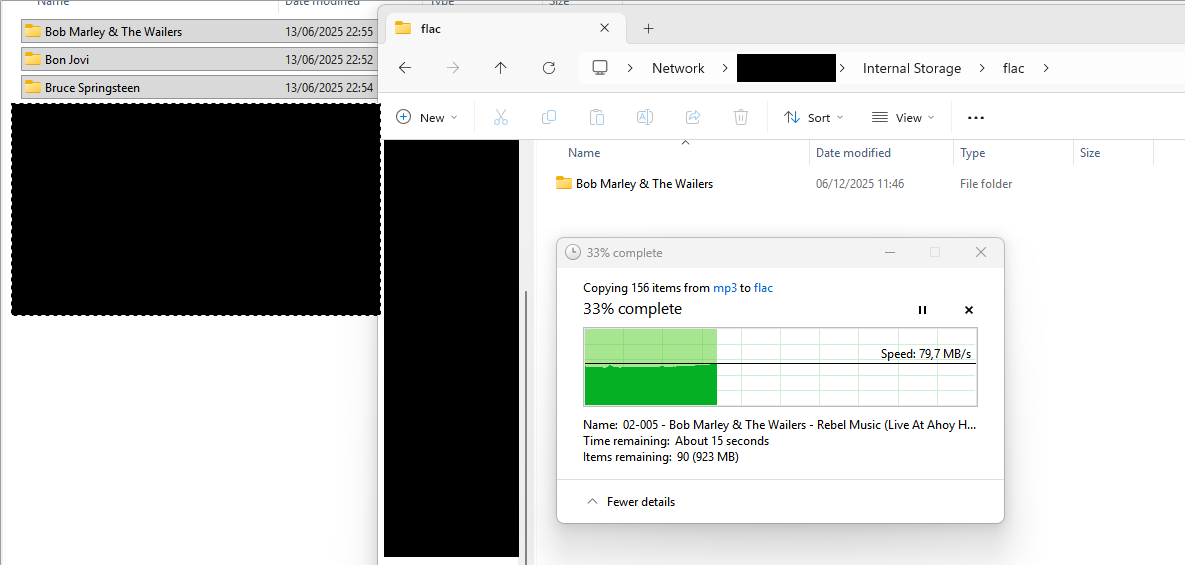Collapse dialog with Fewer details
This screenshot has width=1185, height=565.
(630, 502)
